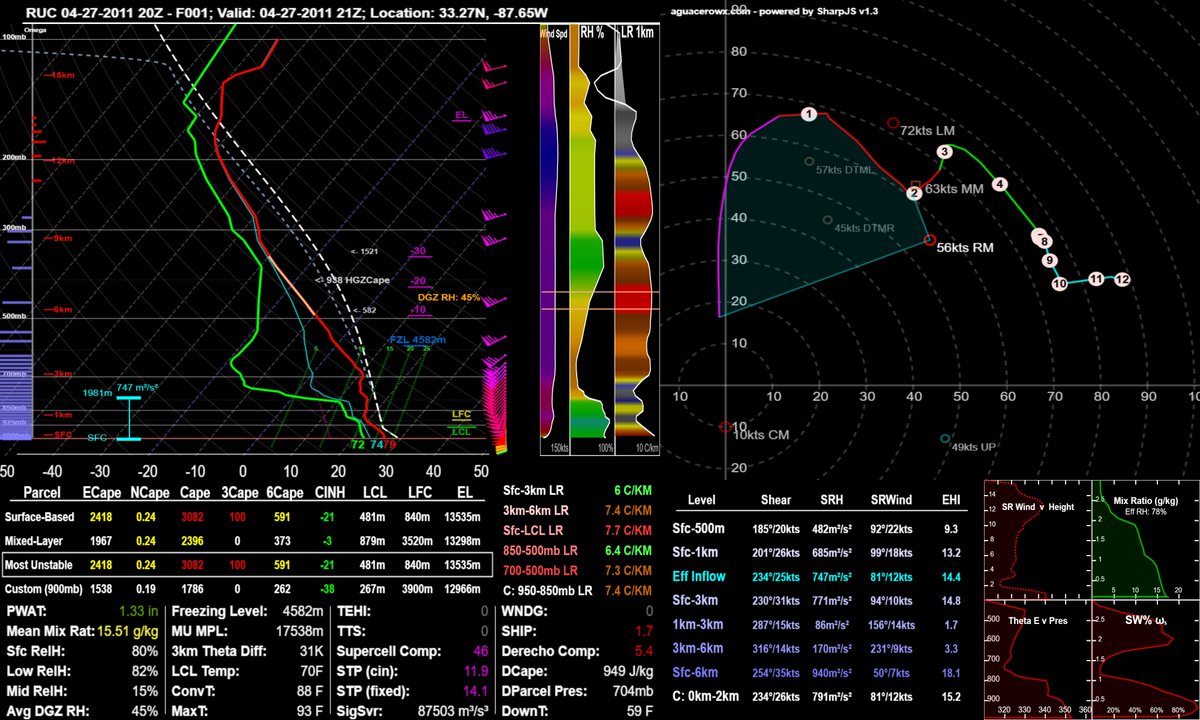Click the FZL 4582m label on Skew-T
Image resolution: width=1200 pixels, height=720 pixels.
tap(419, 339)
